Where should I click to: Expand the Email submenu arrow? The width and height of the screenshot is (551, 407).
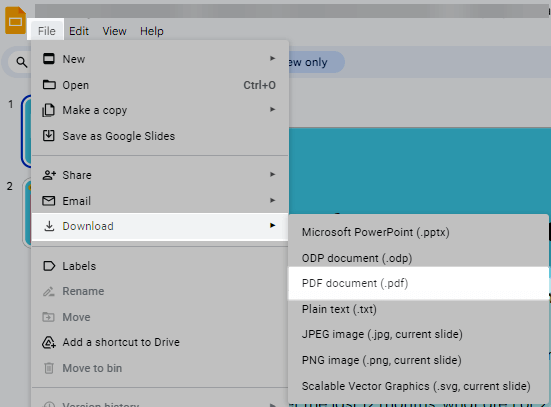pos(272,200)
